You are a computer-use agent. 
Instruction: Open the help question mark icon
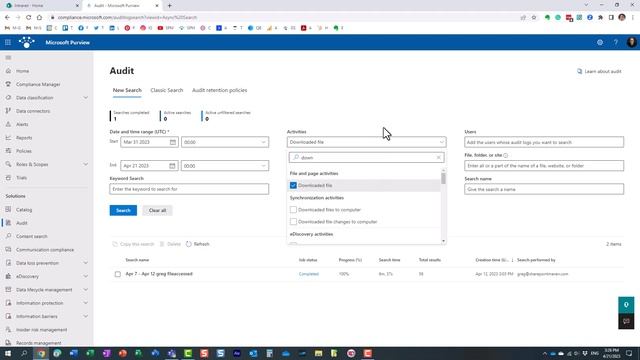click(x=616, y=42)
